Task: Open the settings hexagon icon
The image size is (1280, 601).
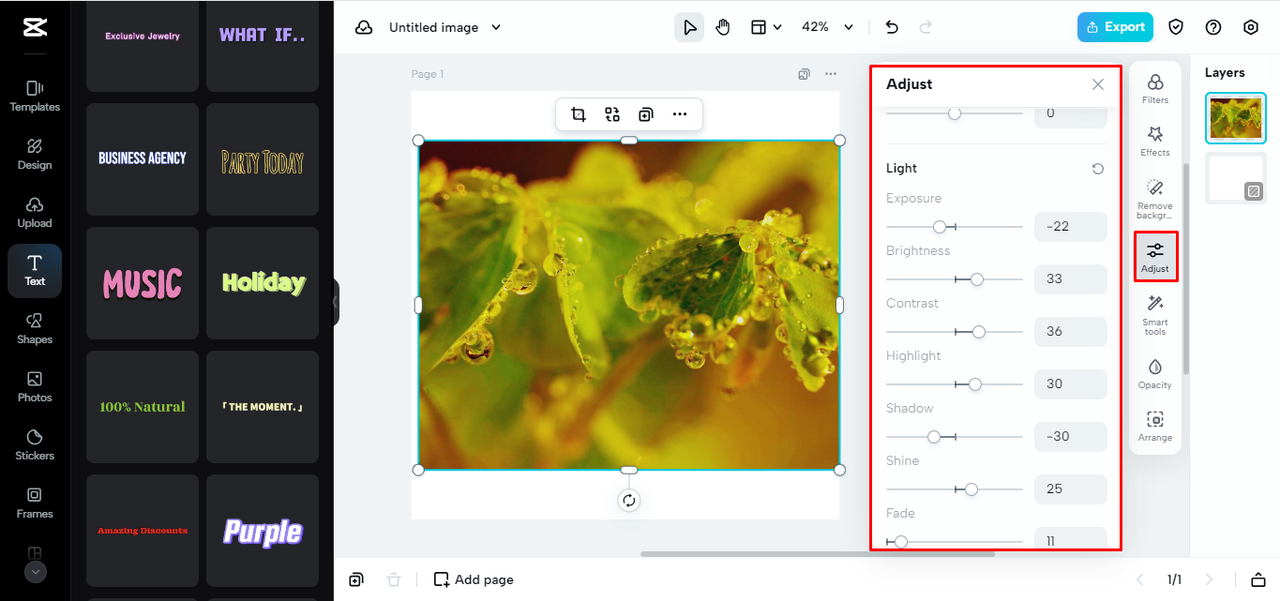Action: 1250,28
